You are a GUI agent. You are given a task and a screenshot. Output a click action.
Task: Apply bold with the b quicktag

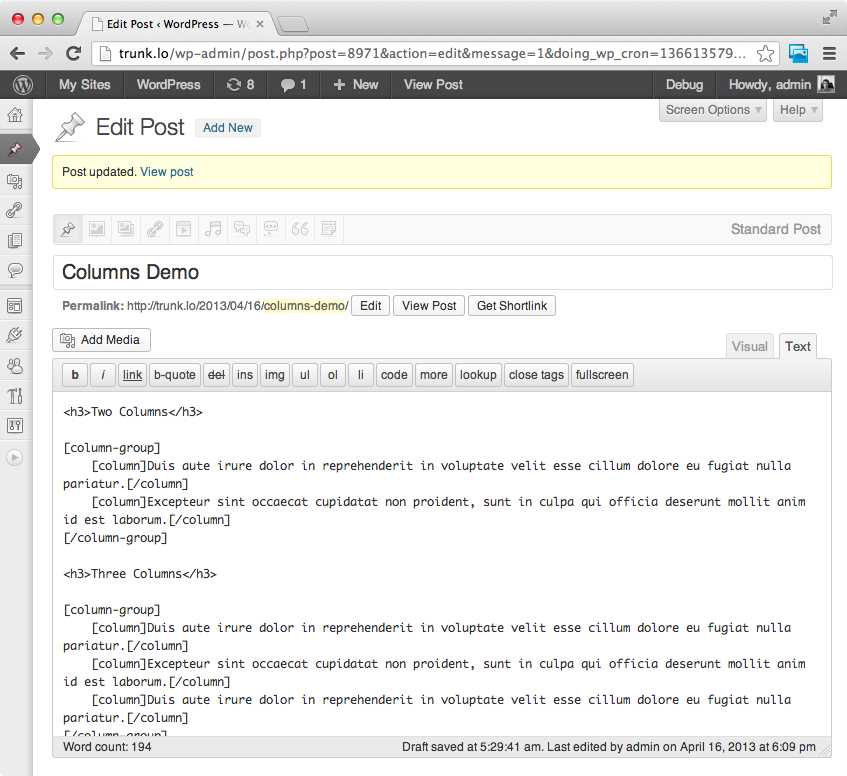75,375
